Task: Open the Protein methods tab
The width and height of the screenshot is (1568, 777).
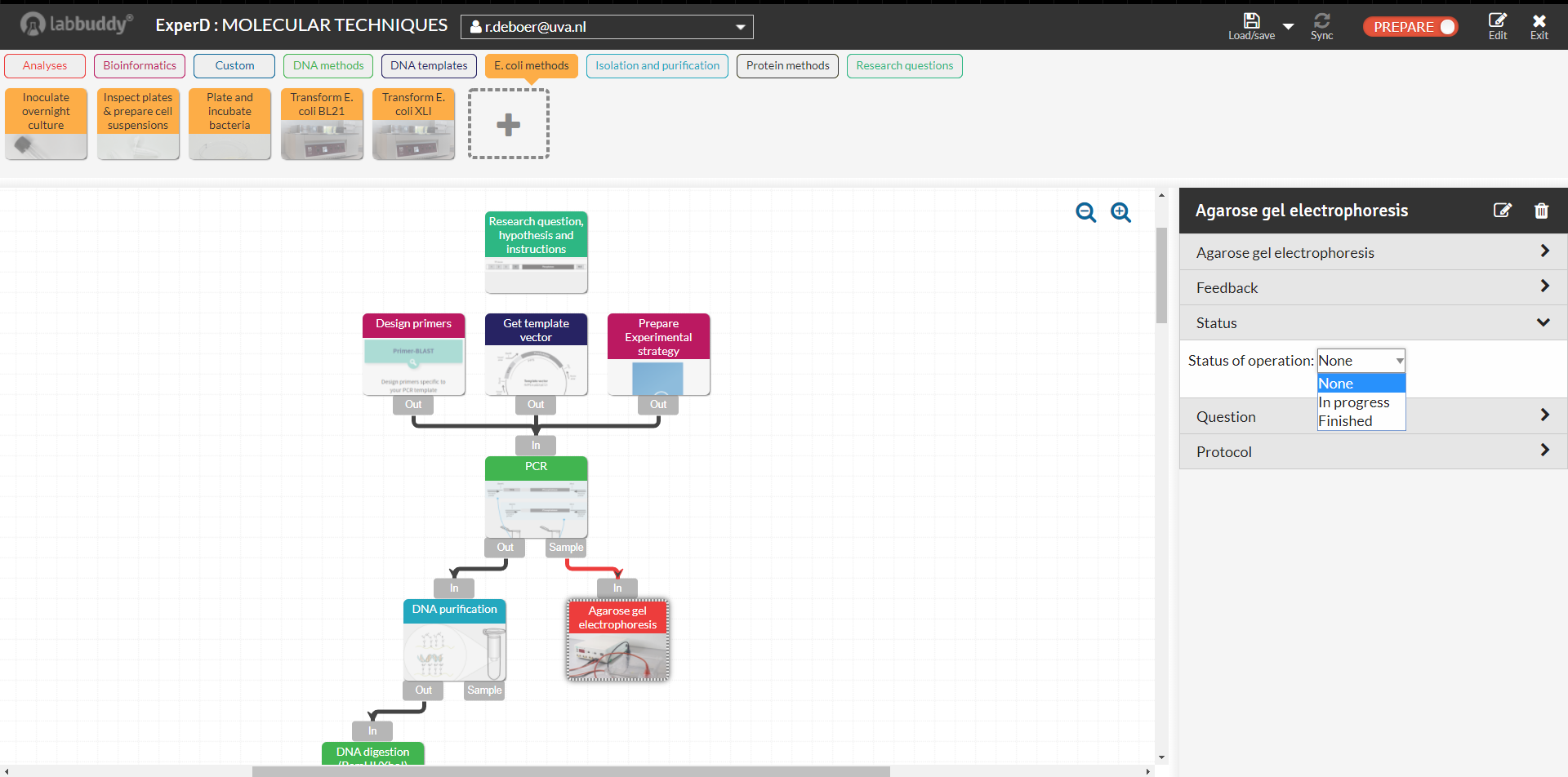Action: (787, 65)
